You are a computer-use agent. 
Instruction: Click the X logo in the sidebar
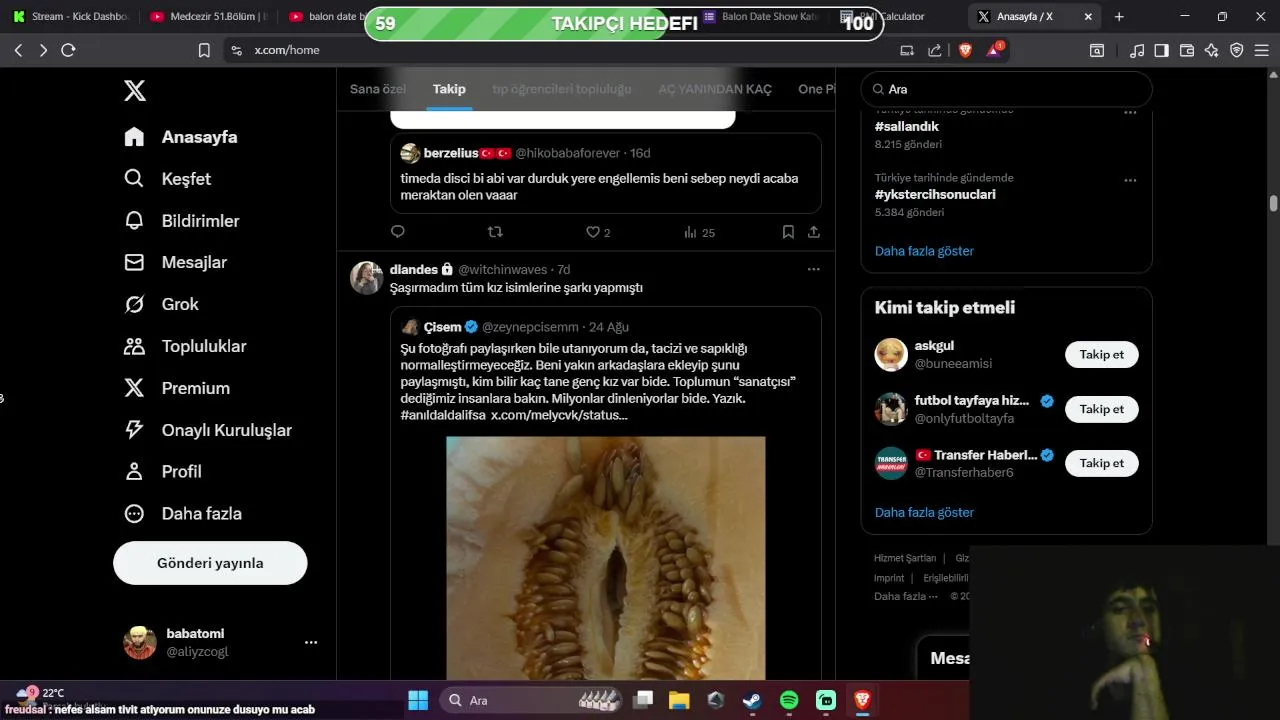point(135,91)
